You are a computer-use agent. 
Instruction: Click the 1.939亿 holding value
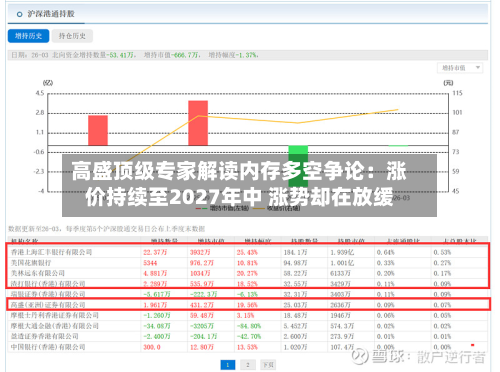coord(342,252)
